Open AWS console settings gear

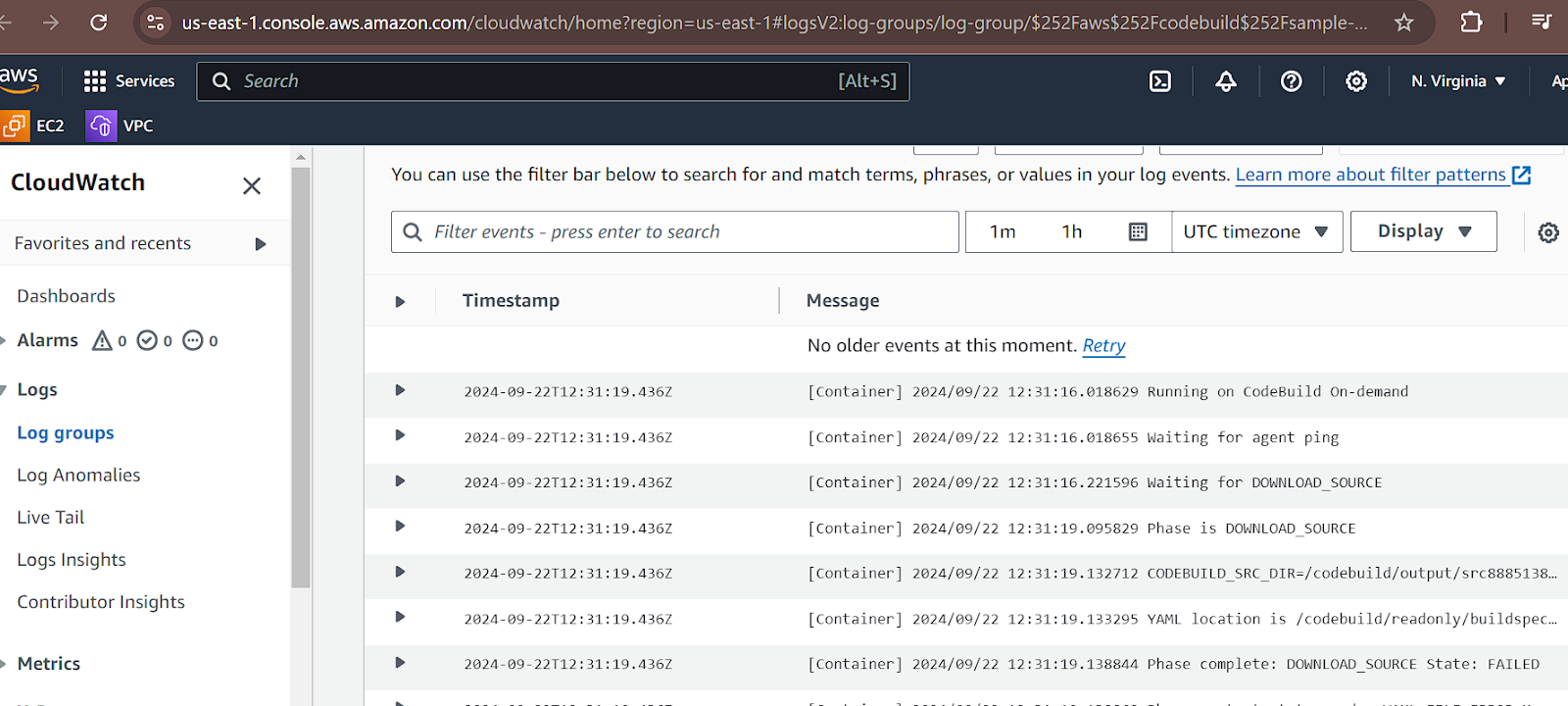pos(1356,81)
